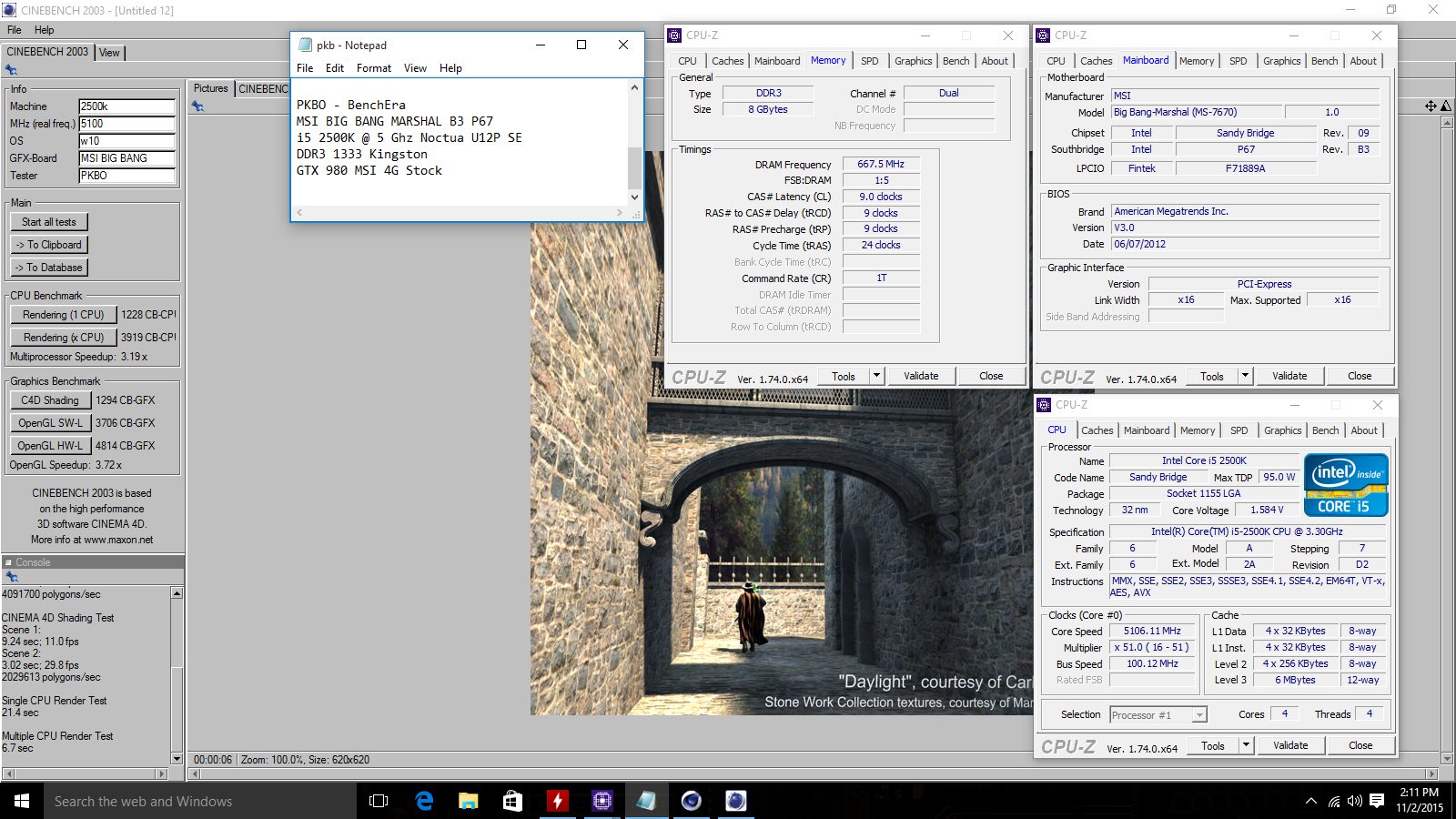Screen dimensions: 1456x819
Task: Click Validate in Memory CPU-Z window
Action: click(921, 376)
